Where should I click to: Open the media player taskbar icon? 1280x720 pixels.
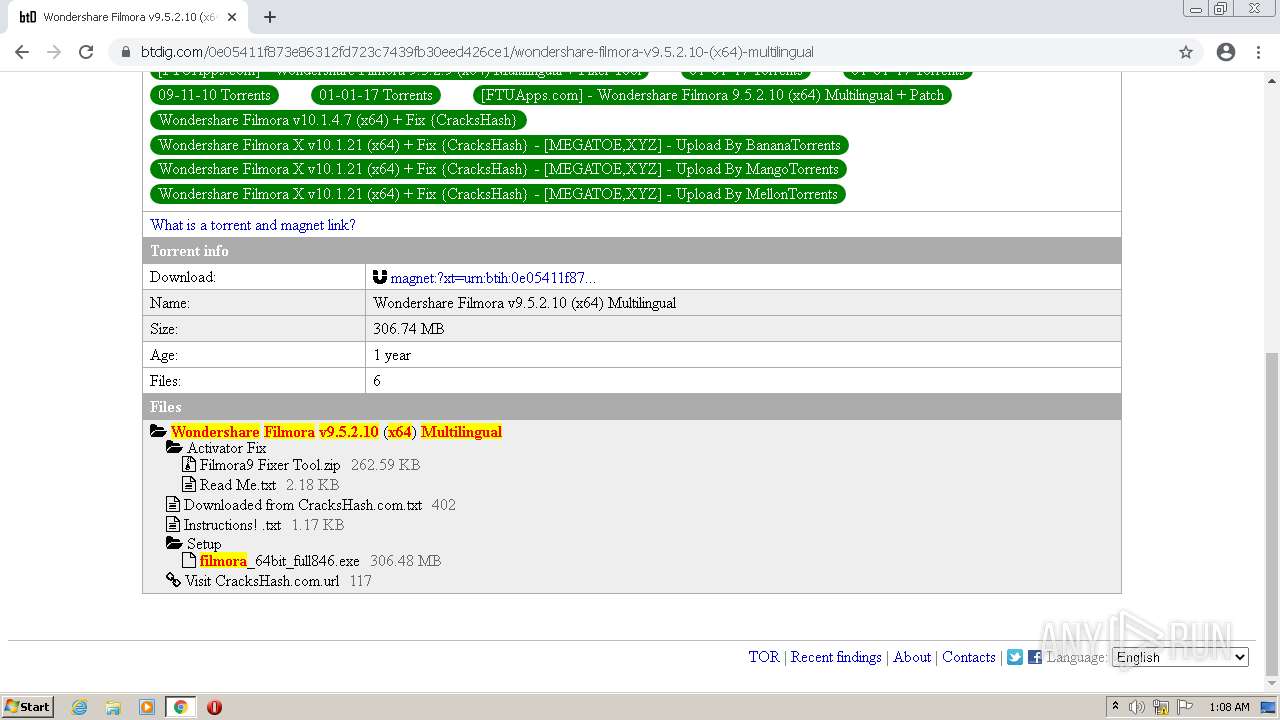click(147, 707)
